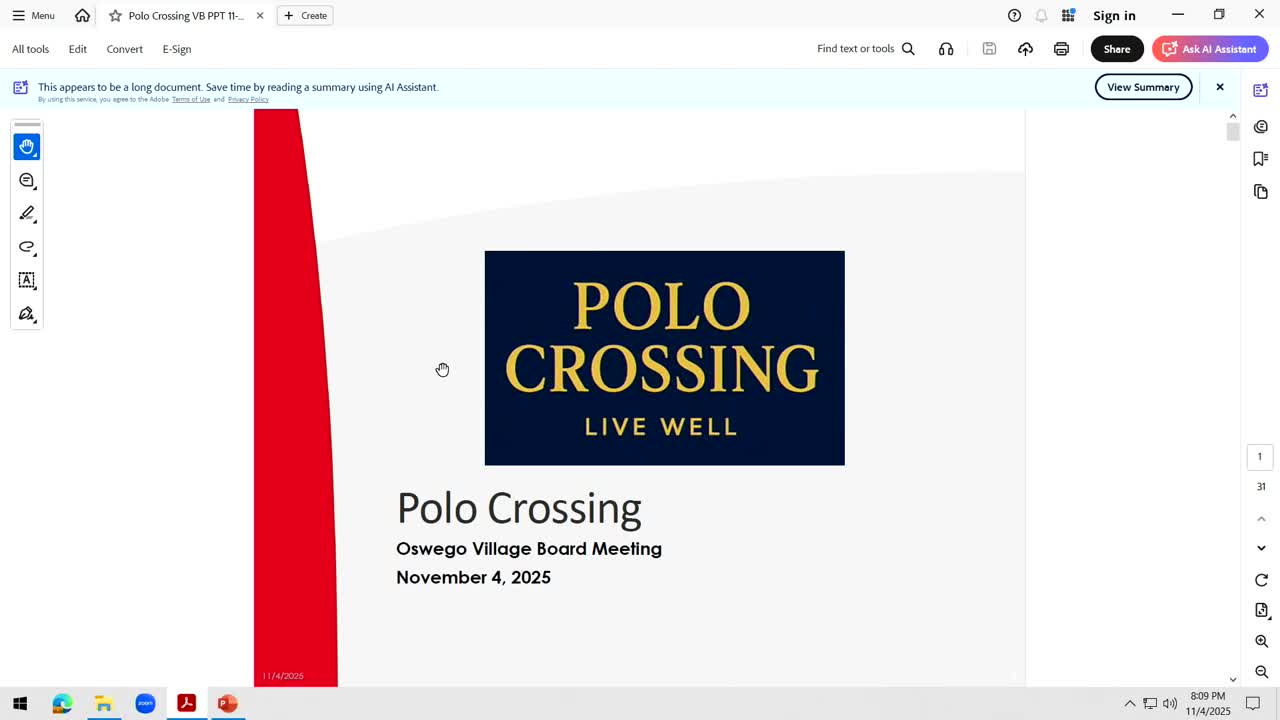The width and height of the screenshot is (1280, 720).
Task: Click the Polo Crossing Live Well logo
Action: click(x=665, y=358)
